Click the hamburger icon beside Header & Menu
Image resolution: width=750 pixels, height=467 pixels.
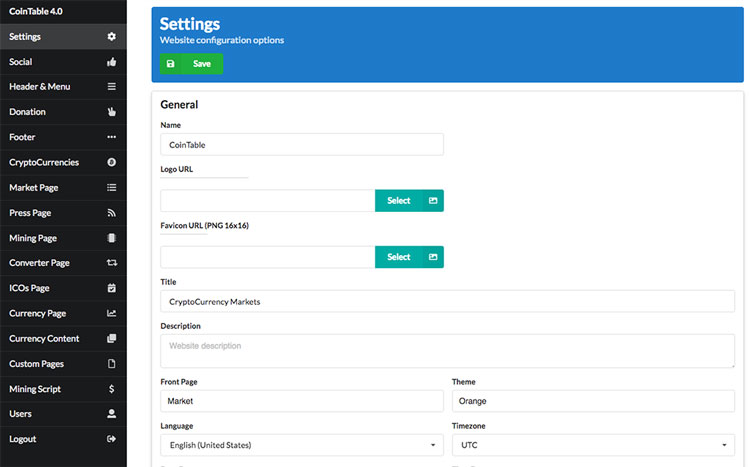coord(112,87)
